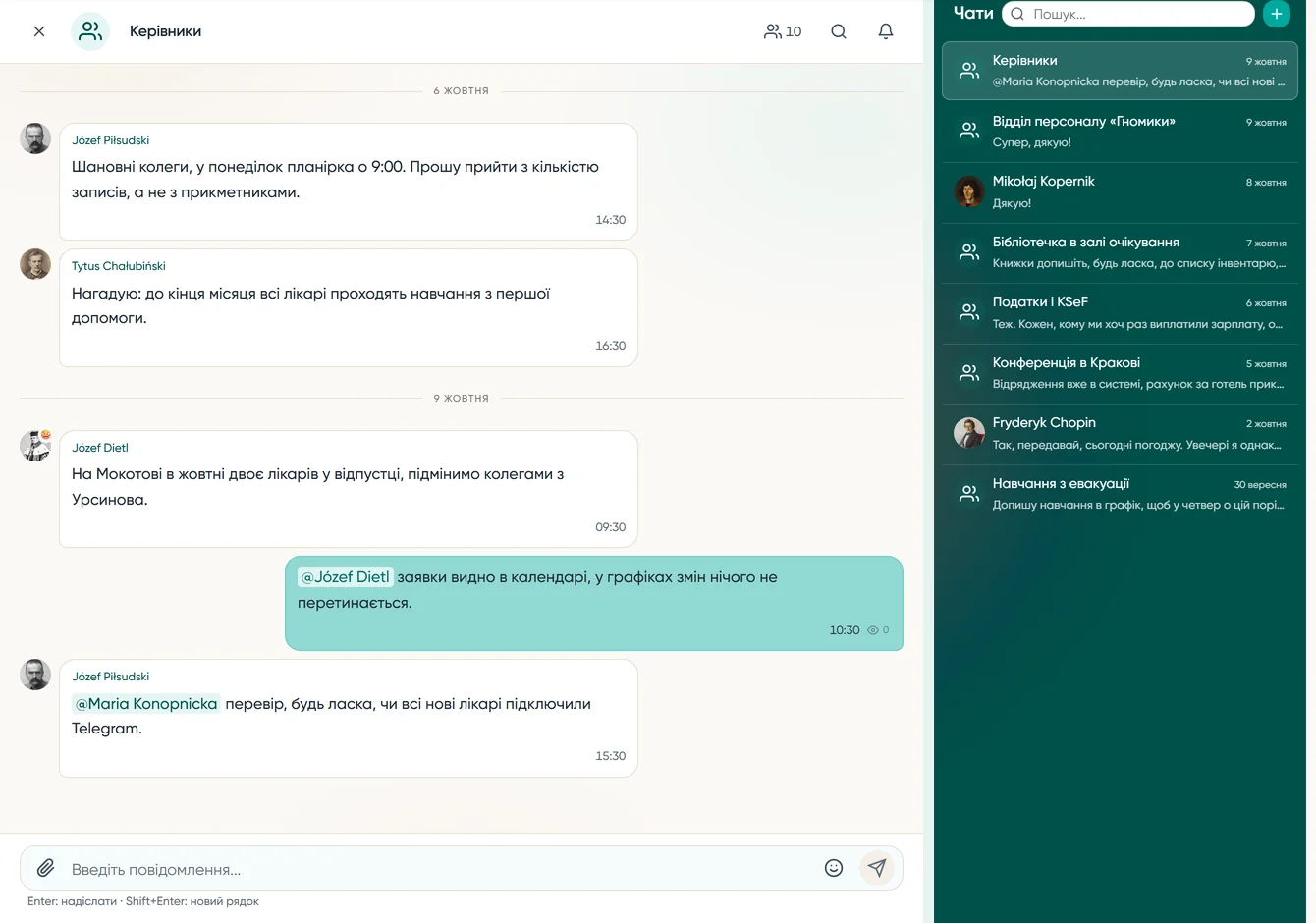Close the Керівники chat with the X icon

click(x=39, y=31)
